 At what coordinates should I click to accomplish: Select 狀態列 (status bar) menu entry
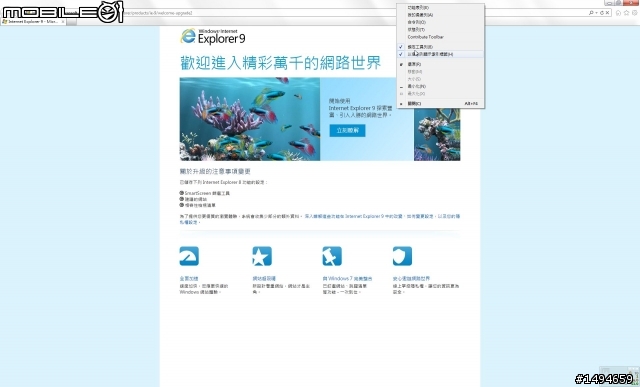pyautogui.click(x=441, y=30)
